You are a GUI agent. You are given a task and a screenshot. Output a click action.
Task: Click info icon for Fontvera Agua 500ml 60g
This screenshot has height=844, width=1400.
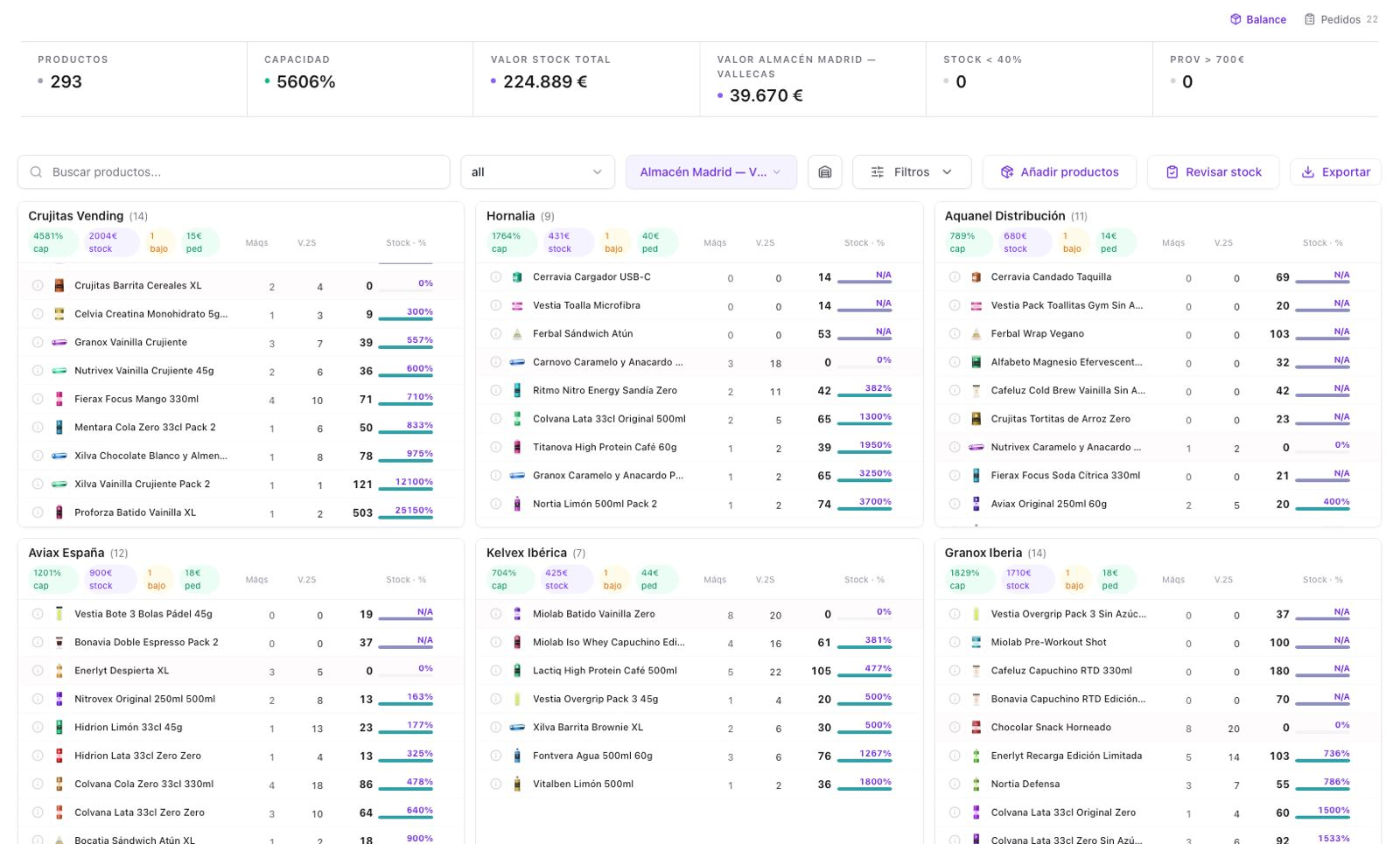point(496,756)
